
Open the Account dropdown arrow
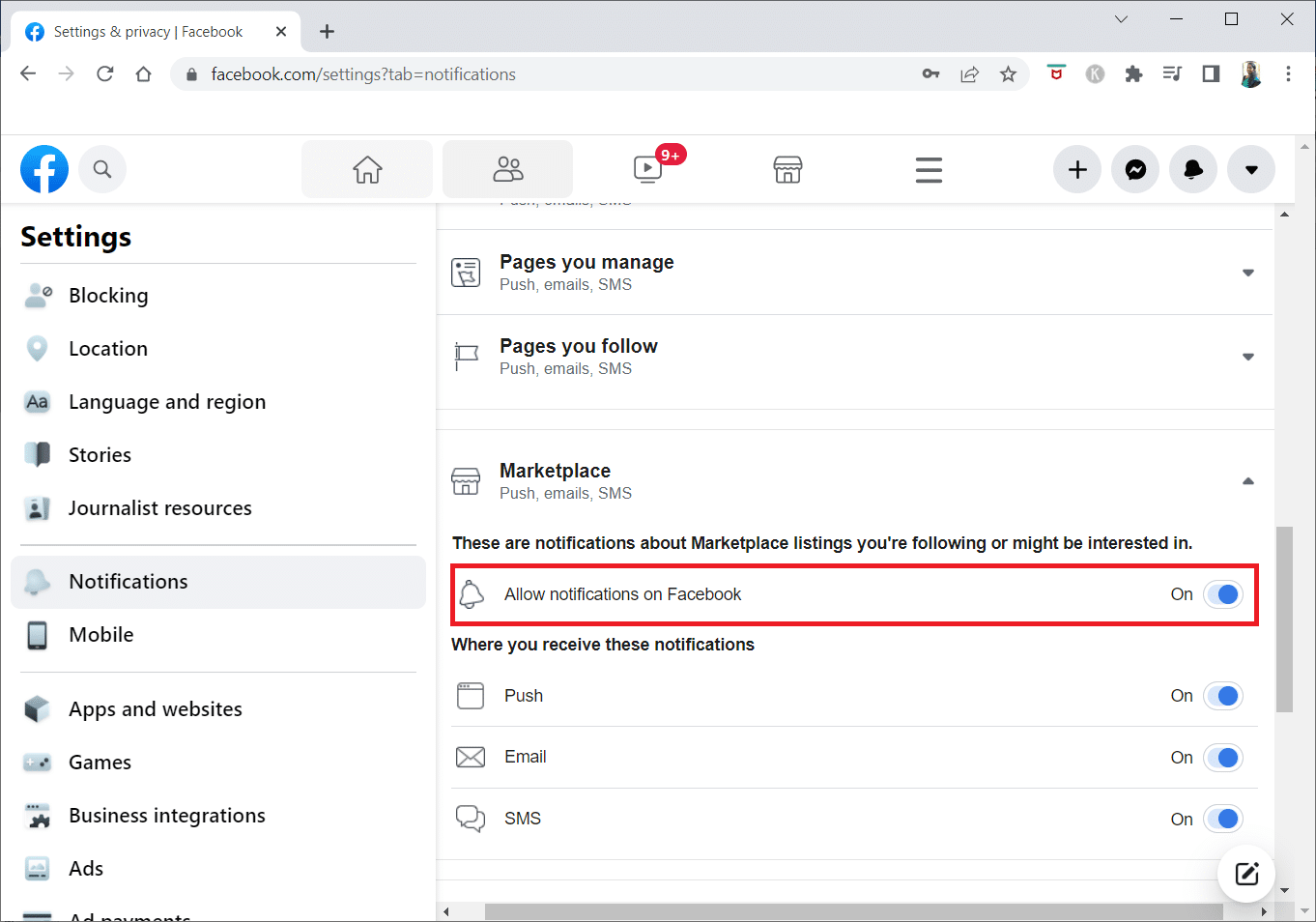point(1251,170)
